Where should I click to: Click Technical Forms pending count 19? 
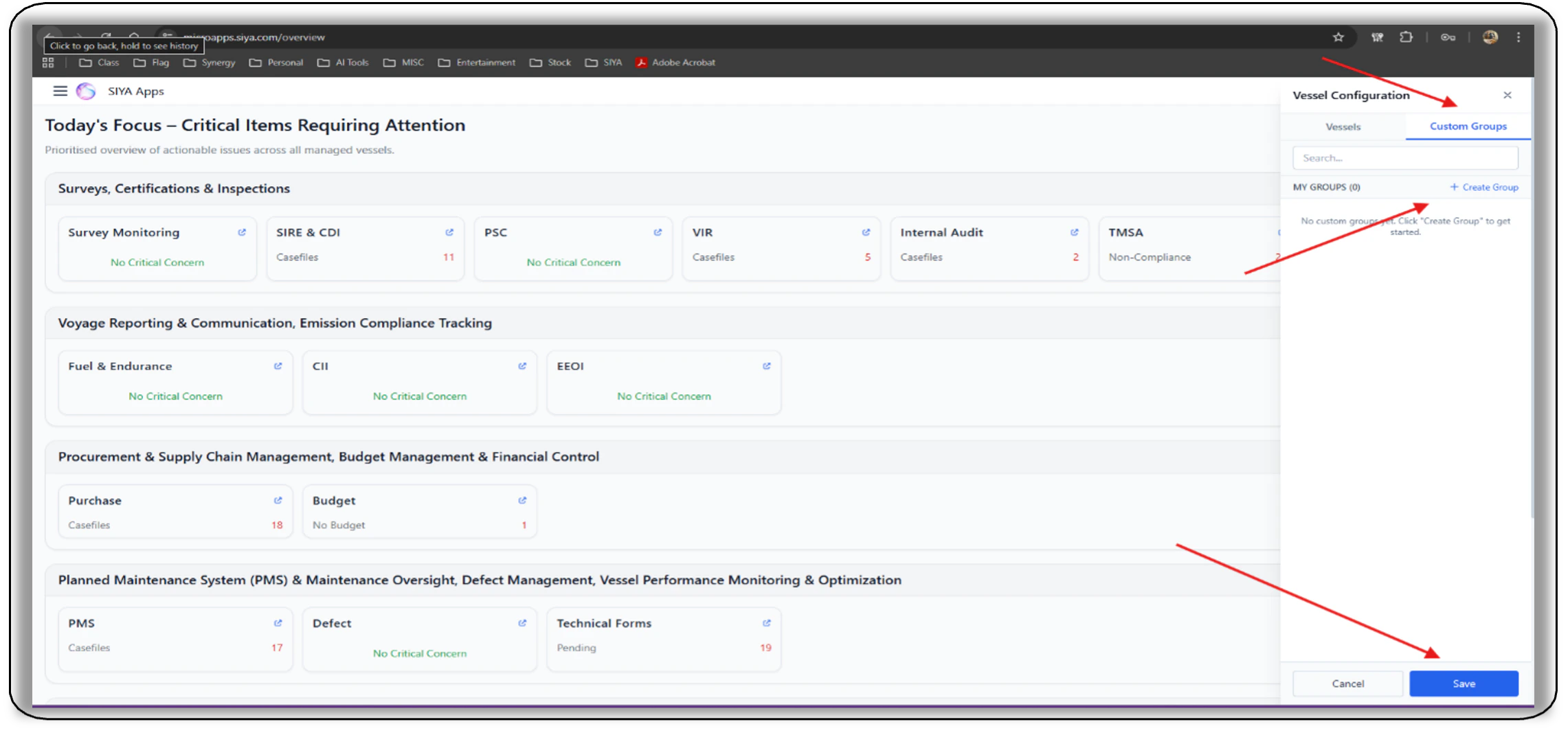(x=765, y=648)
